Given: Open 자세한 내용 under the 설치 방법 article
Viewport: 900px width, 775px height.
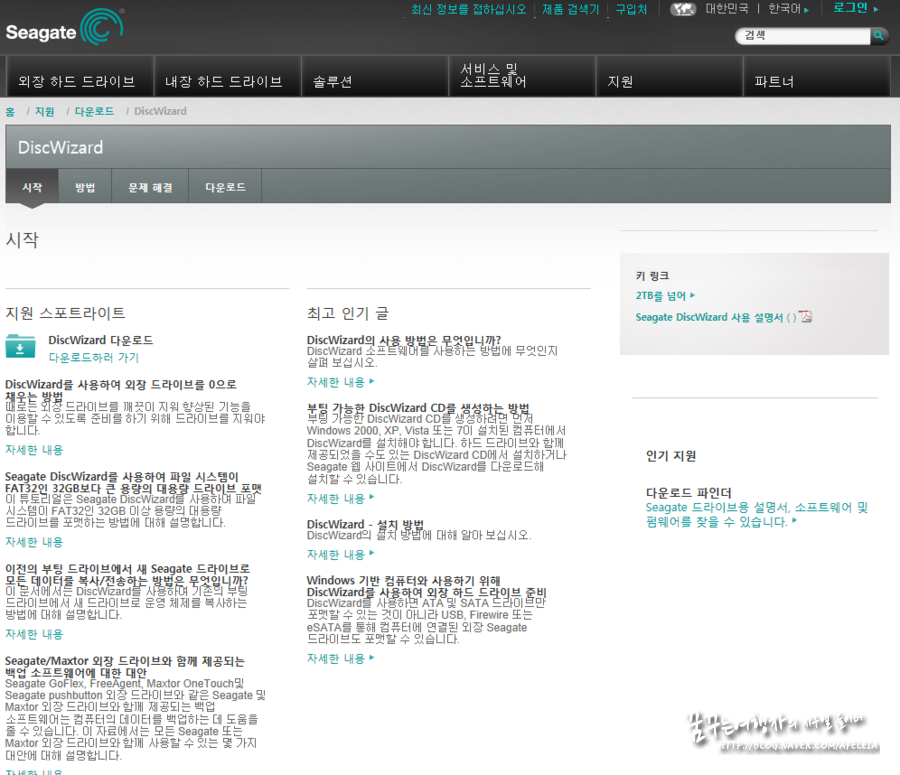Looking at the screenshot, I should (x=340, y=555).
